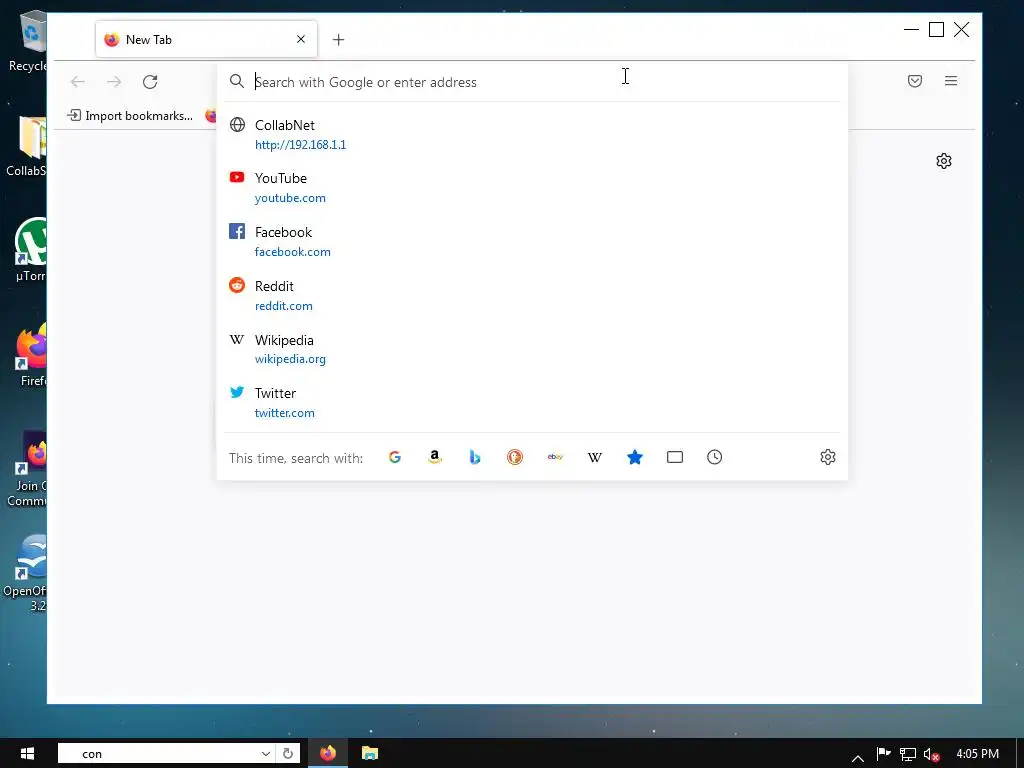Click Firefox icon in the taskbar
This screenshot has height=768, width=1024.
[x=328, y=754]
